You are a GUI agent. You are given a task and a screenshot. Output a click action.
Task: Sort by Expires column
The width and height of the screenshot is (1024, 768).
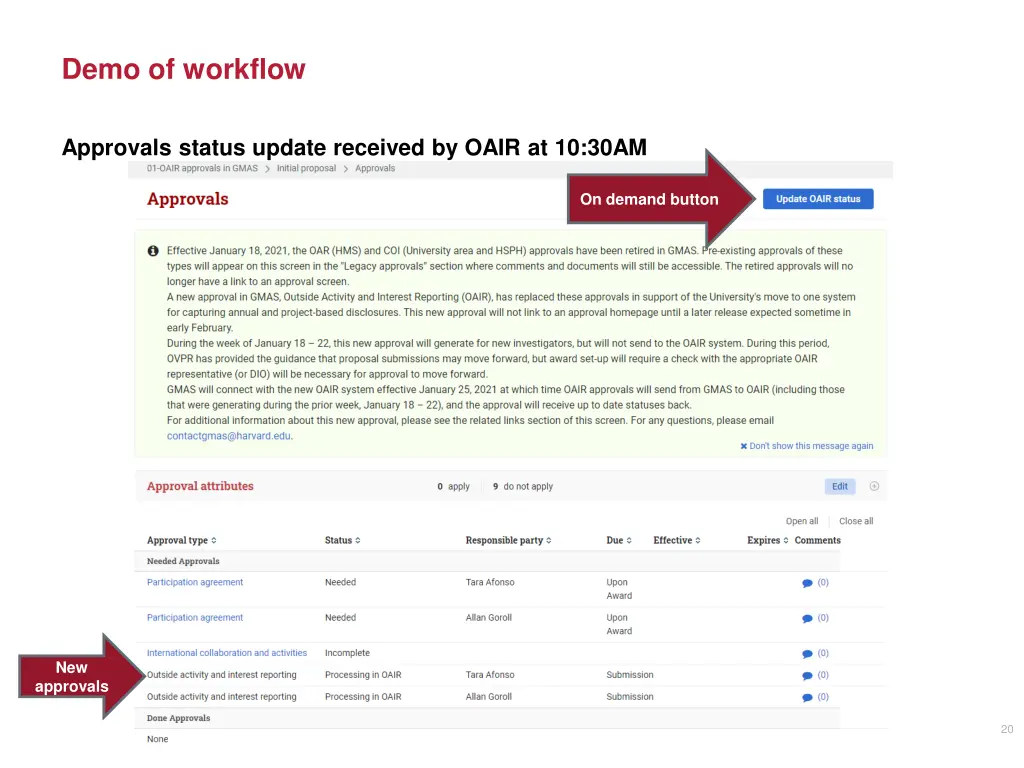767,540
